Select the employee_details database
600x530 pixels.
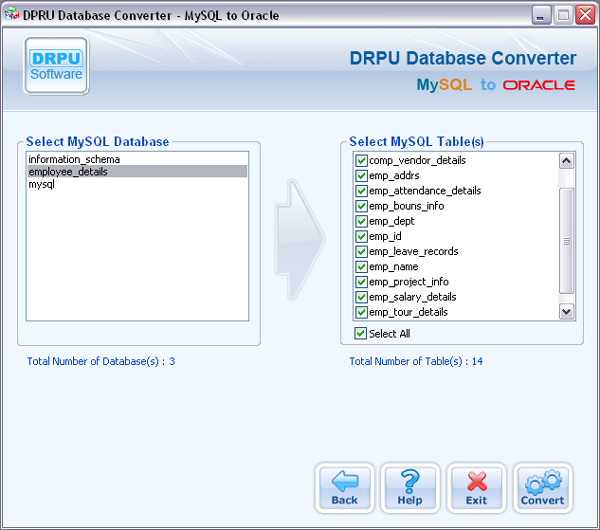coord(137,171)
